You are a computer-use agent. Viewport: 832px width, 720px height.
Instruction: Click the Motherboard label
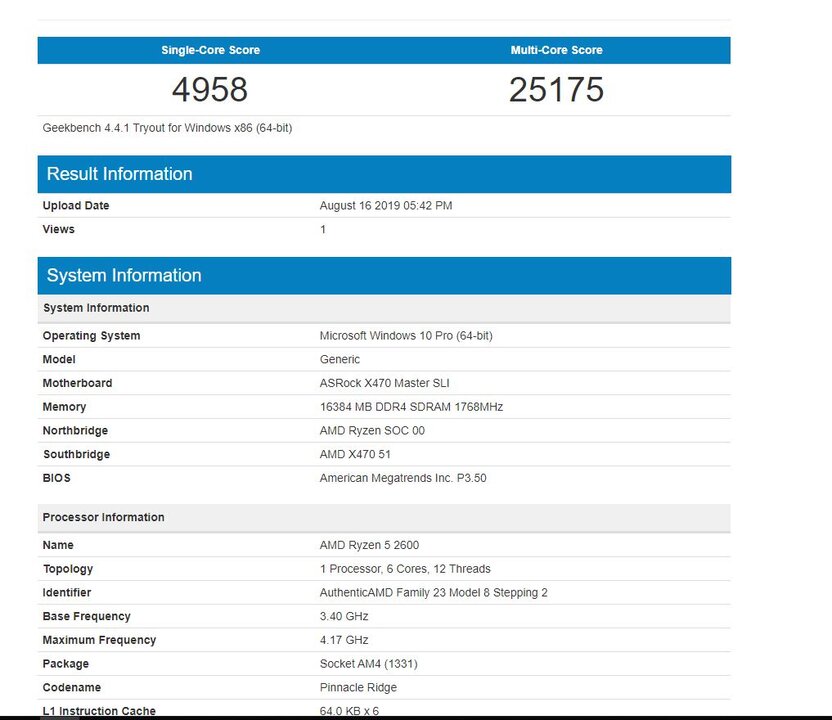click(x=77, y=383)
